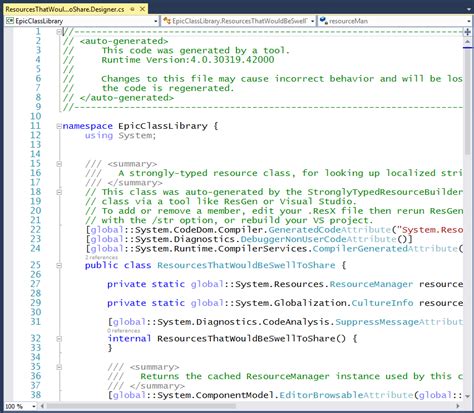This screenshot has width=474, height=413.
Task: Collapse the ResourcesThatWouldBeSwellToShare class at line 25
Action: tap(59, 265)
